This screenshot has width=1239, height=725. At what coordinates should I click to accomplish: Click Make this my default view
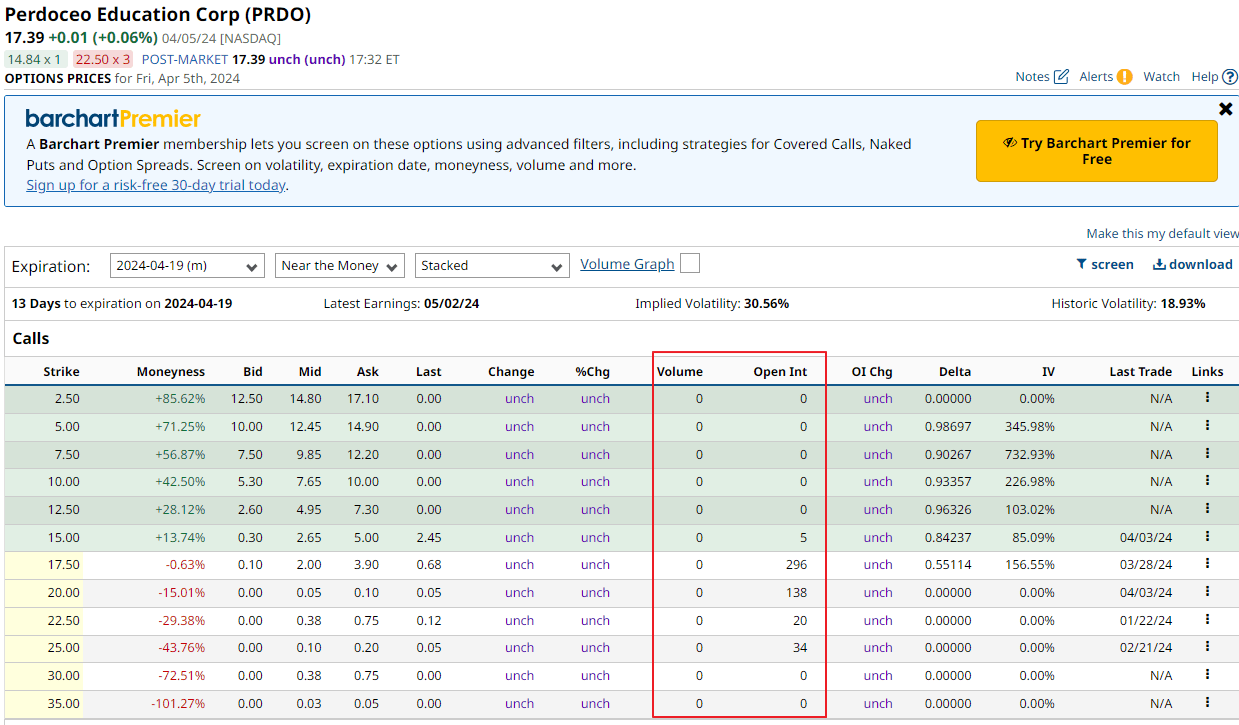[1162, 234]
